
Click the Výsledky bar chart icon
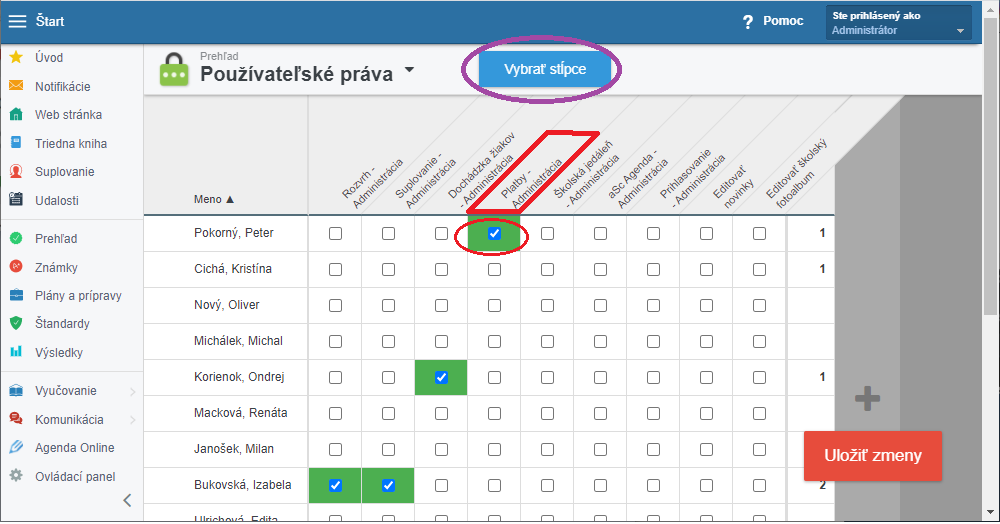point(16,352)
